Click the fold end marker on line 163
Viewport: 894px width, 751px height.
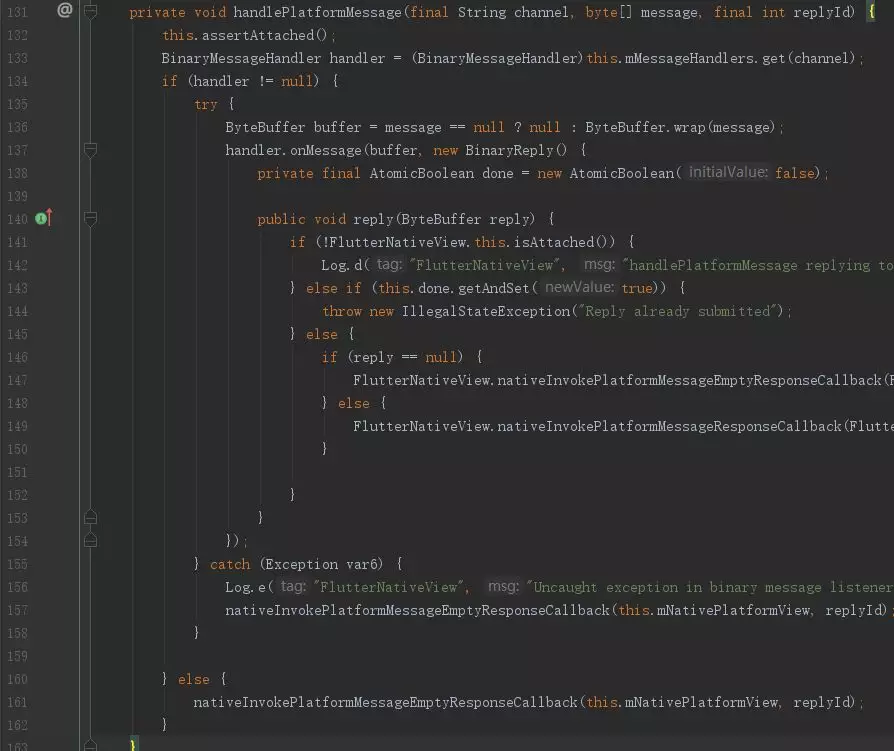90,745
